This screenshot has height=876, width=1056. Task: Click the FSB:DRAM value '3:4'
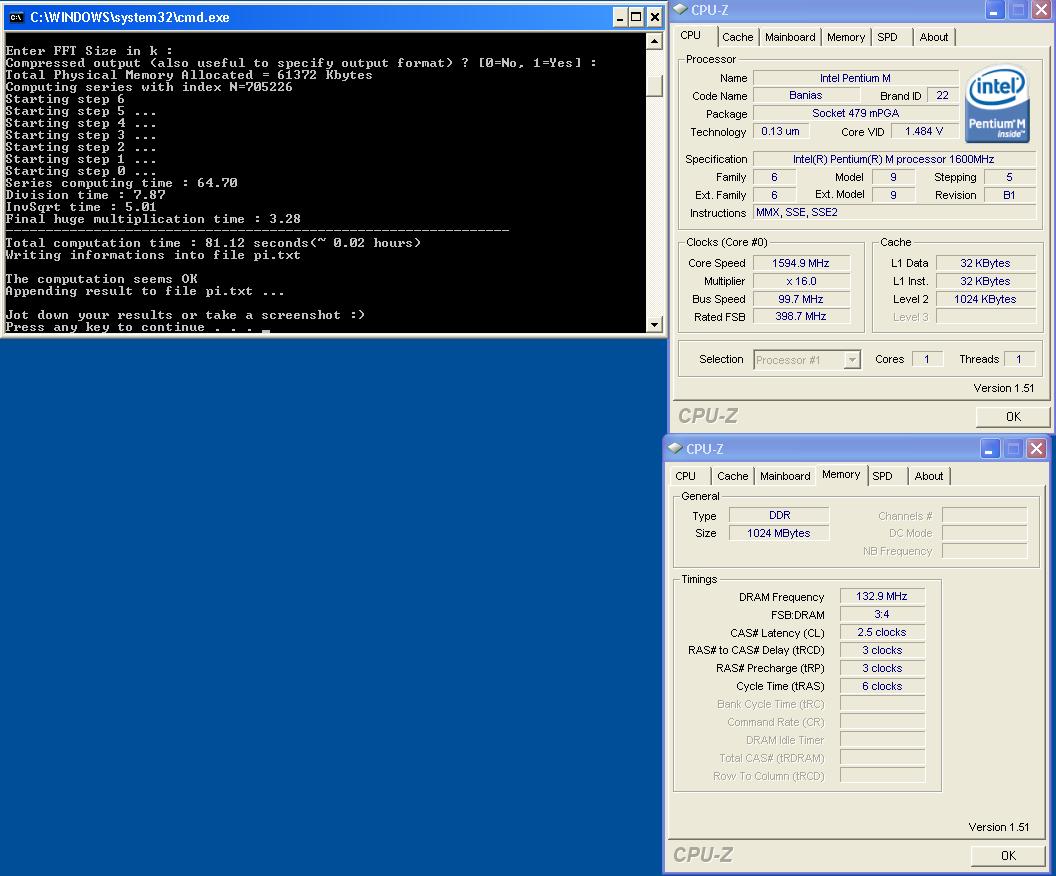(x=882, y=614)
